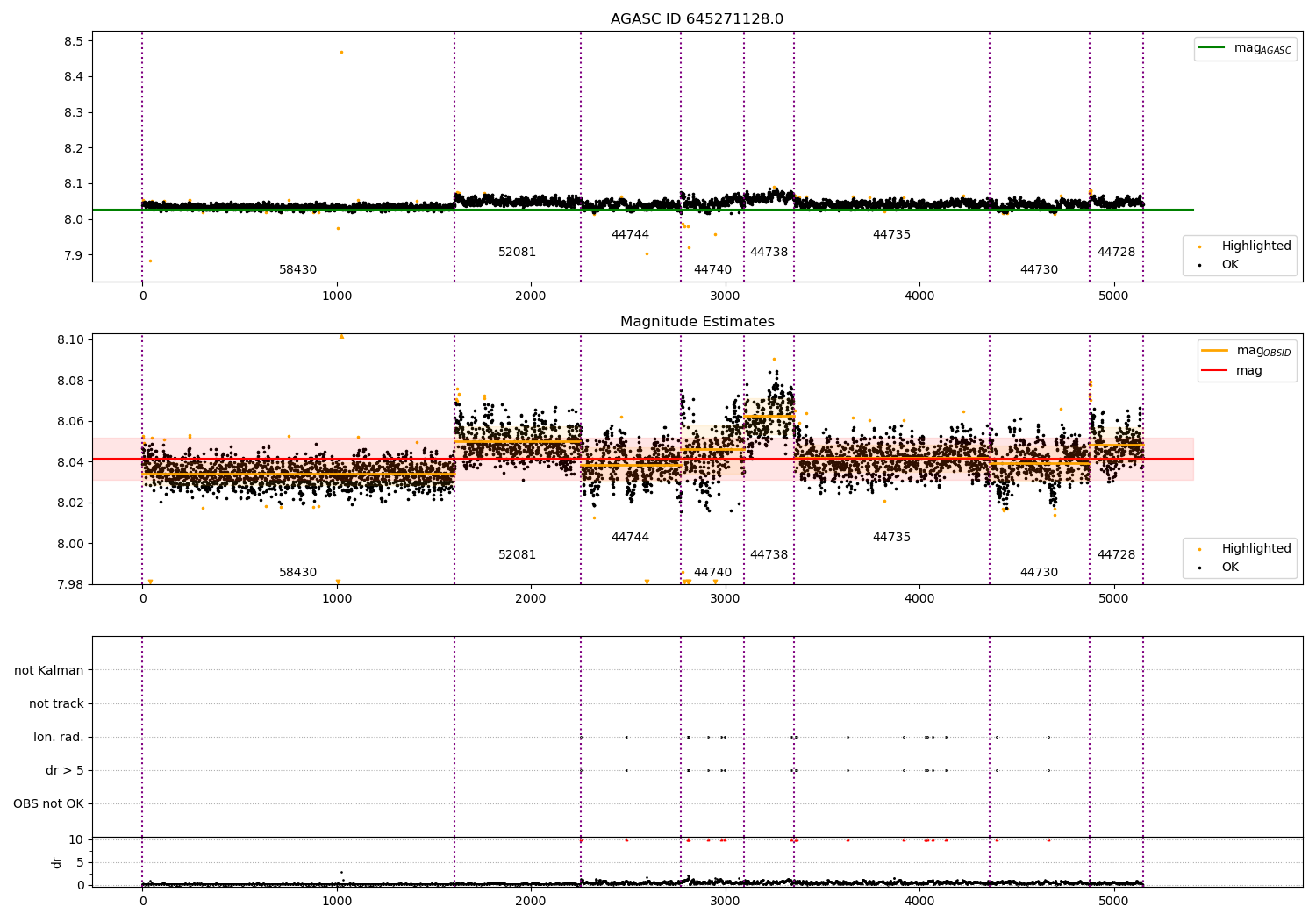Screen dimensions: 1316x921
Task: Click the 8.06 y-axis tick label
Action: click(70, 421)
